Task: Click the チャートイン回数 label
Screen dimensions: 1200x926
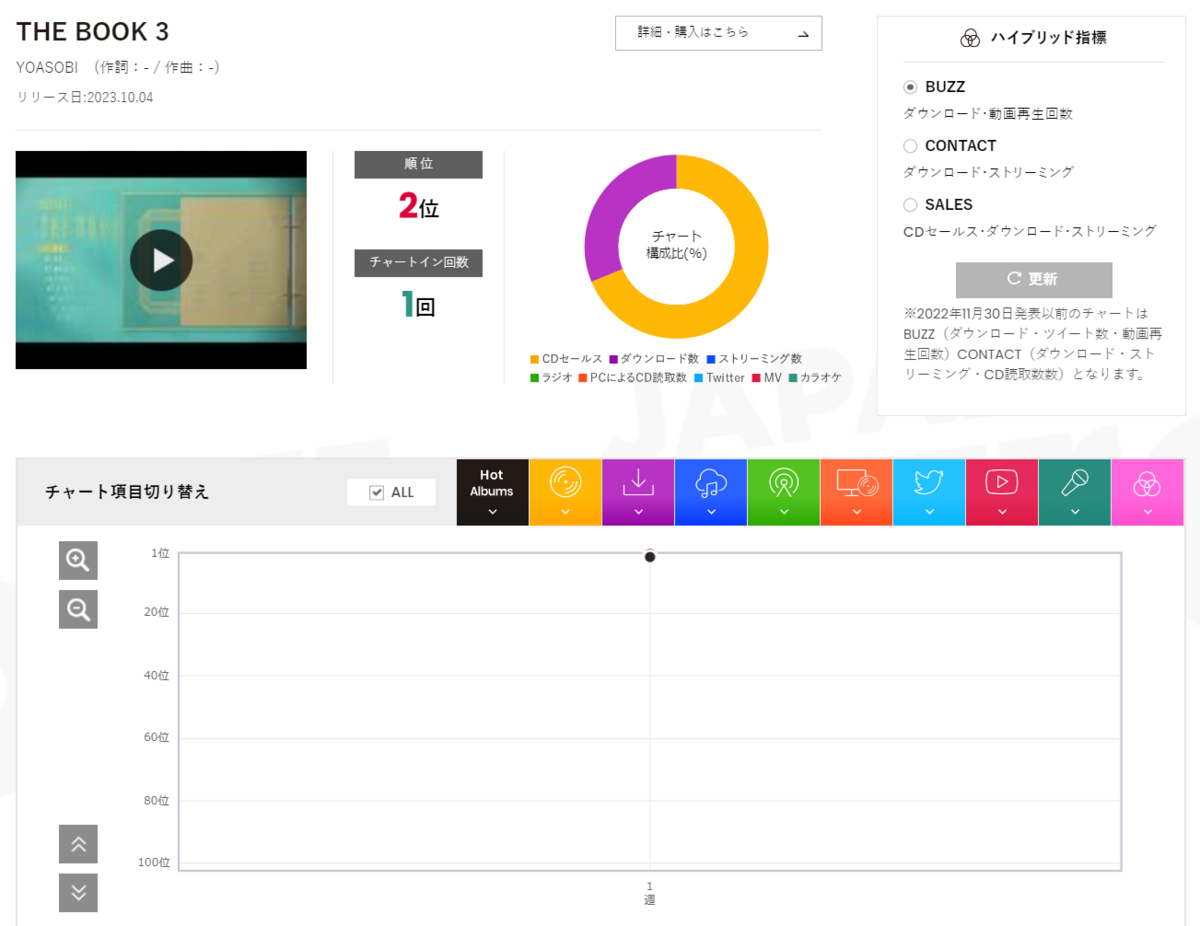Action: (418, 262)
